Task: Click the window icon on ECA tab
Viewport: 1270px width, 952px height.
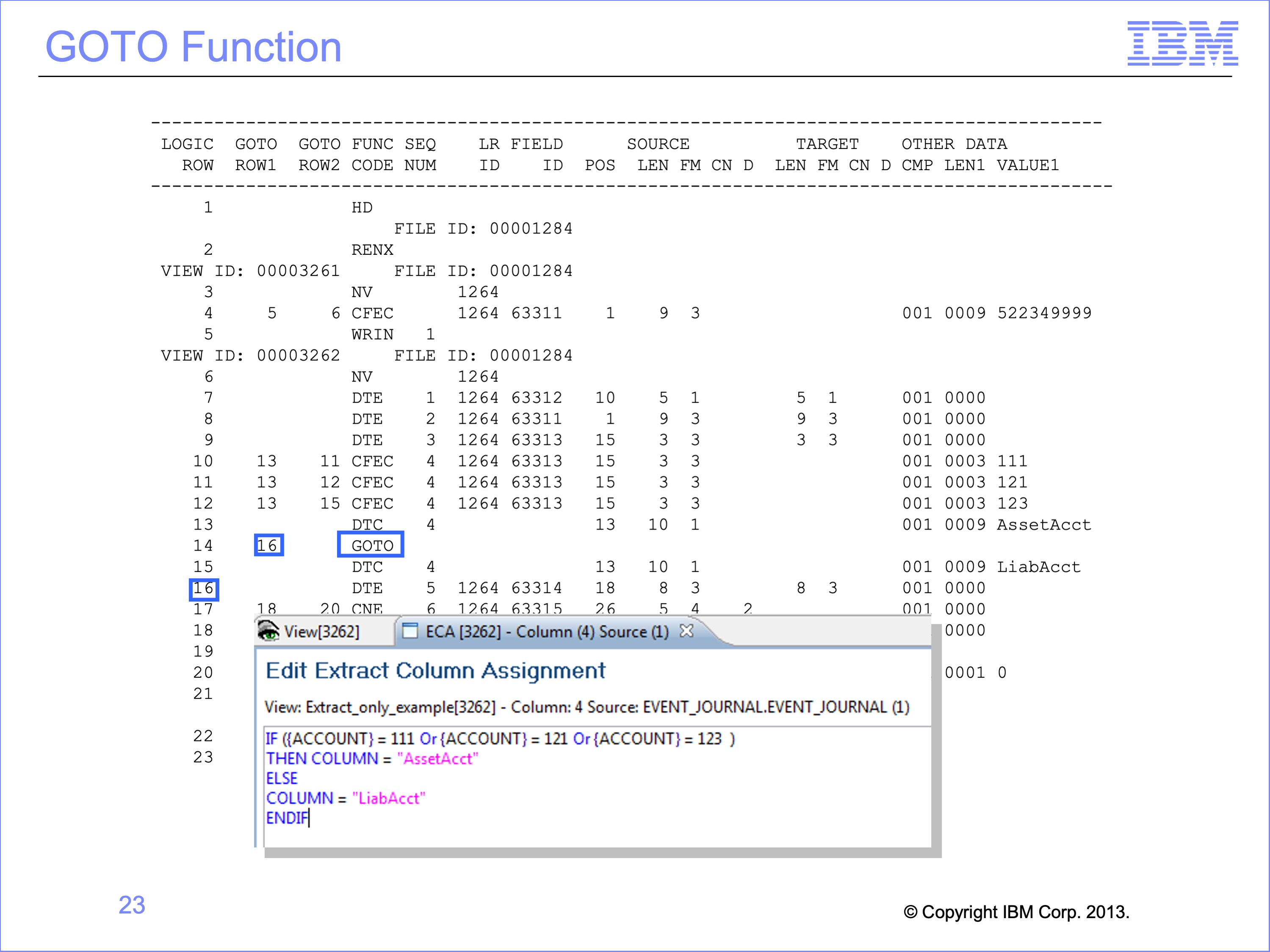Action: click(x=410, y=631)
